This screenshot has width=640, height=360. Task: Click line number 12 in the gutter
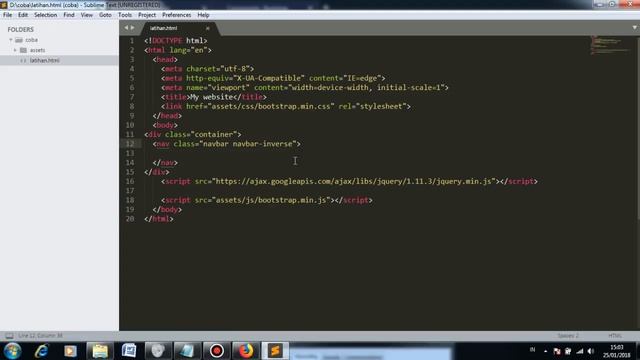(x=130, y=144)
